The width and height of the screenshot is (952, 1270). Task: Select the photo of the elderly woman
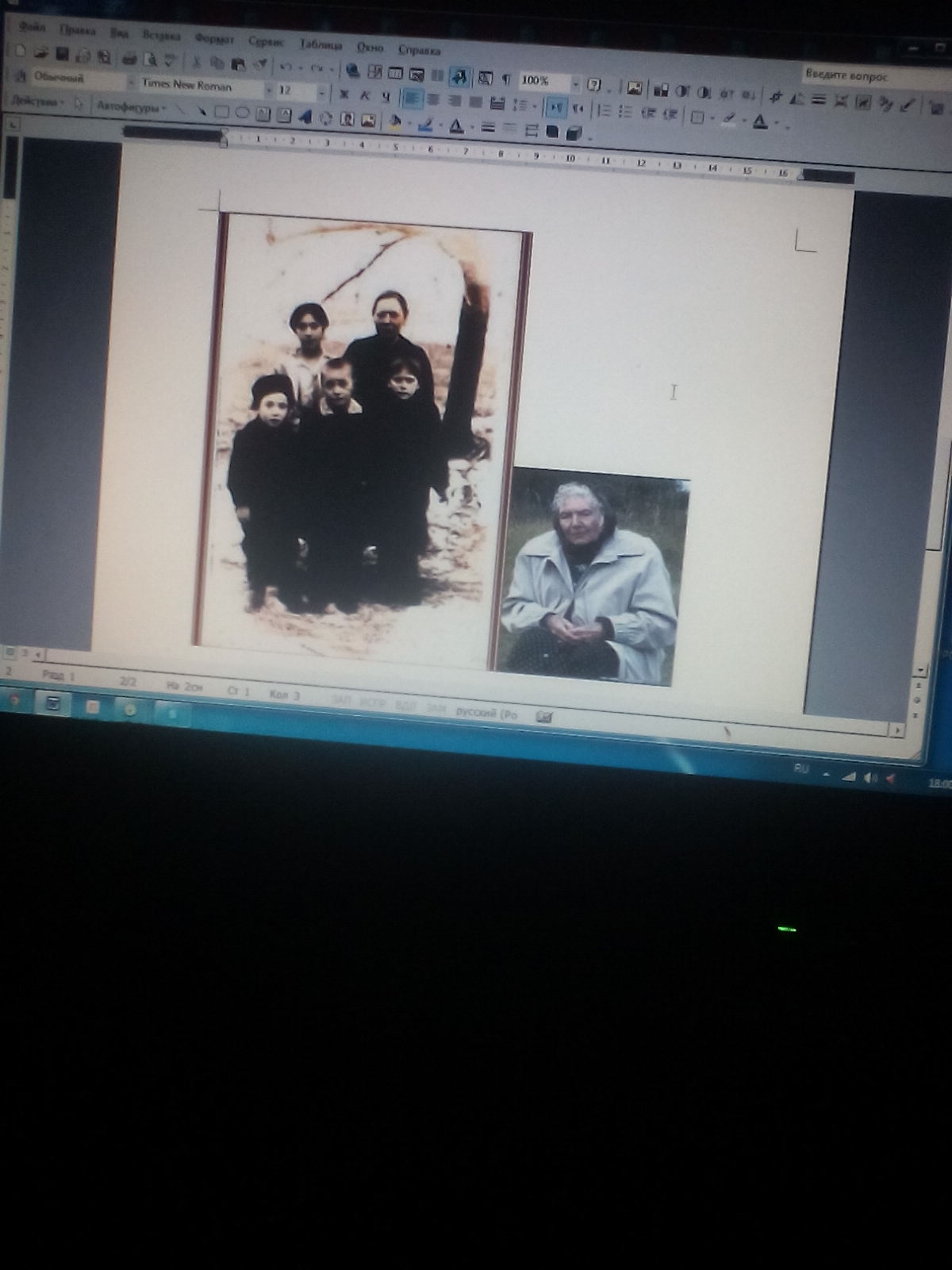pyautogui.click(x=593, y=575)
